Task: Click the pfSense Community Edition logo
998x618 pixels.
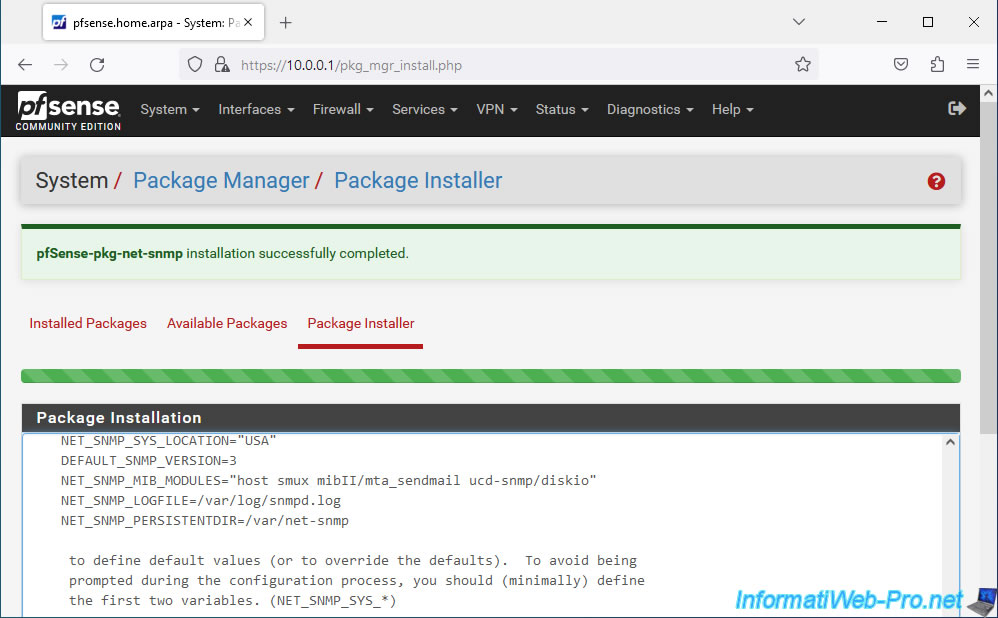Action: [x=68, y=111]
